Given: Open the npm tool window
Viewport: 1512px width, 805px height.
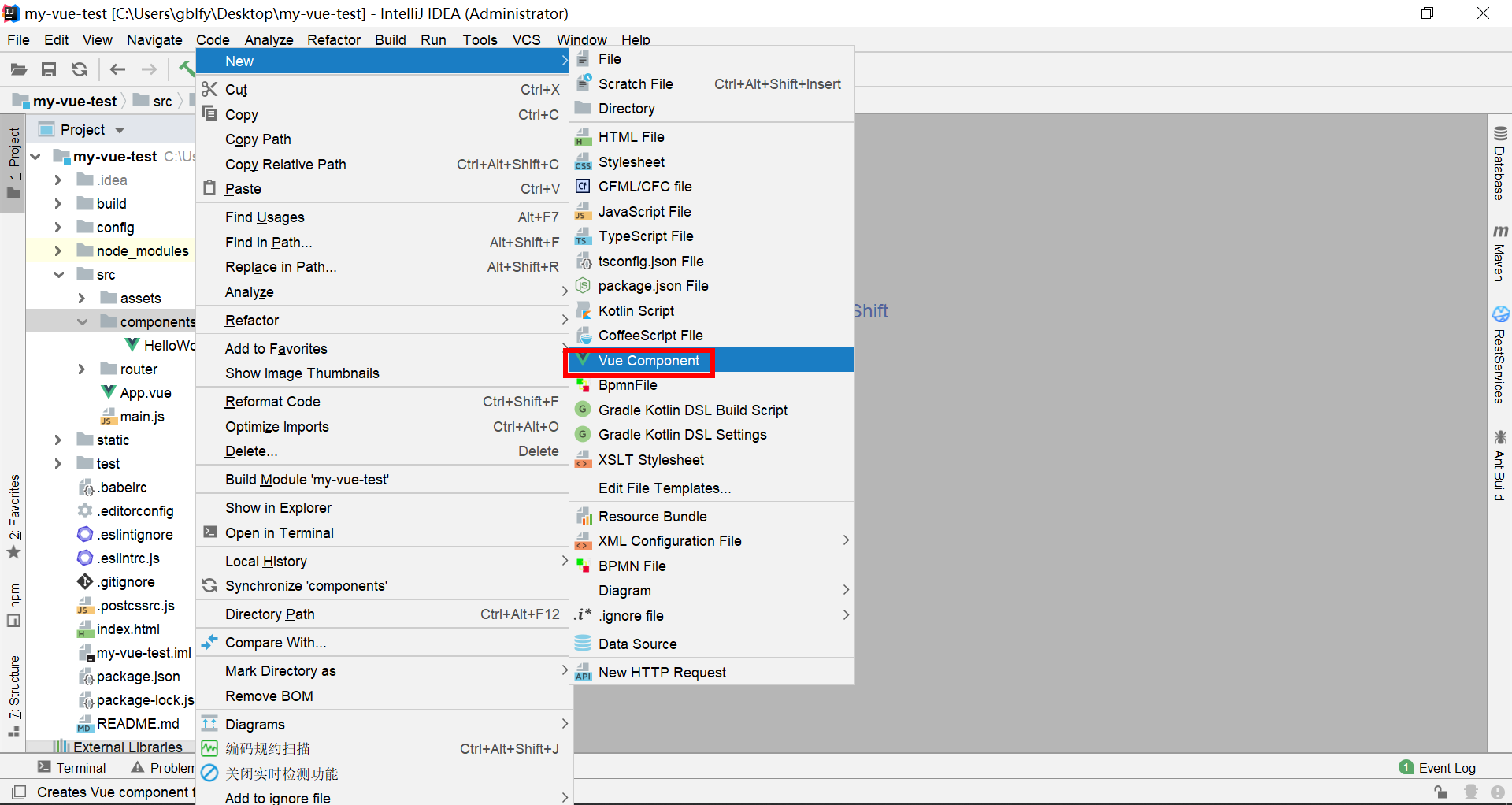Looking at the screenshot, I should coord(13,605).
